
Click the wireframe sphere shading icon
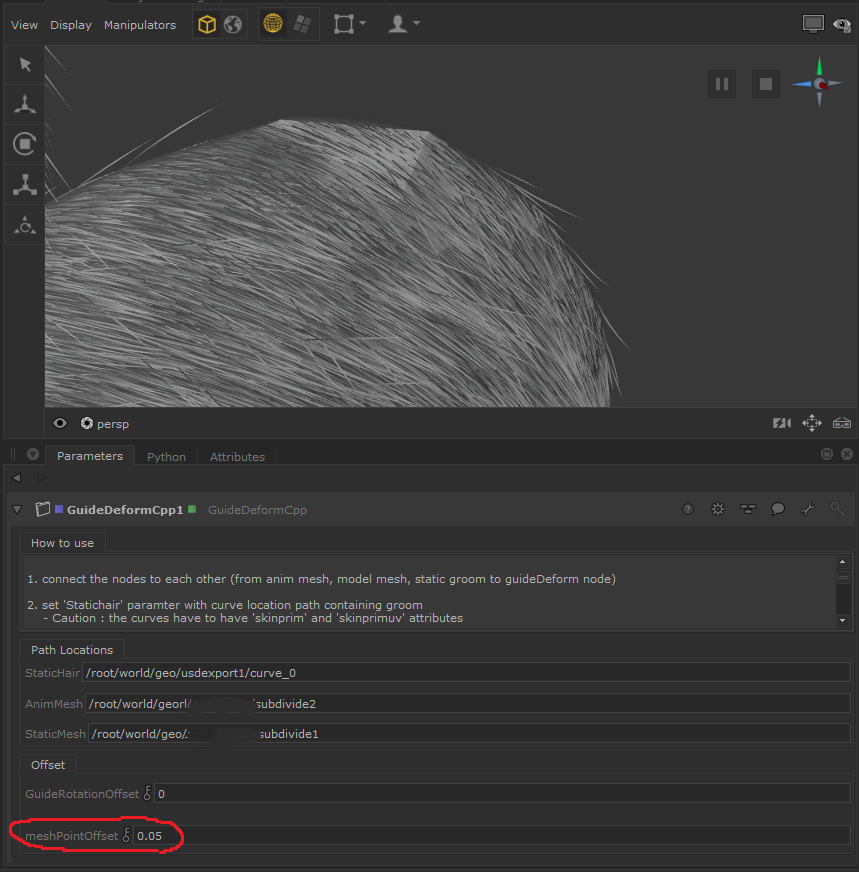point(273,25)
